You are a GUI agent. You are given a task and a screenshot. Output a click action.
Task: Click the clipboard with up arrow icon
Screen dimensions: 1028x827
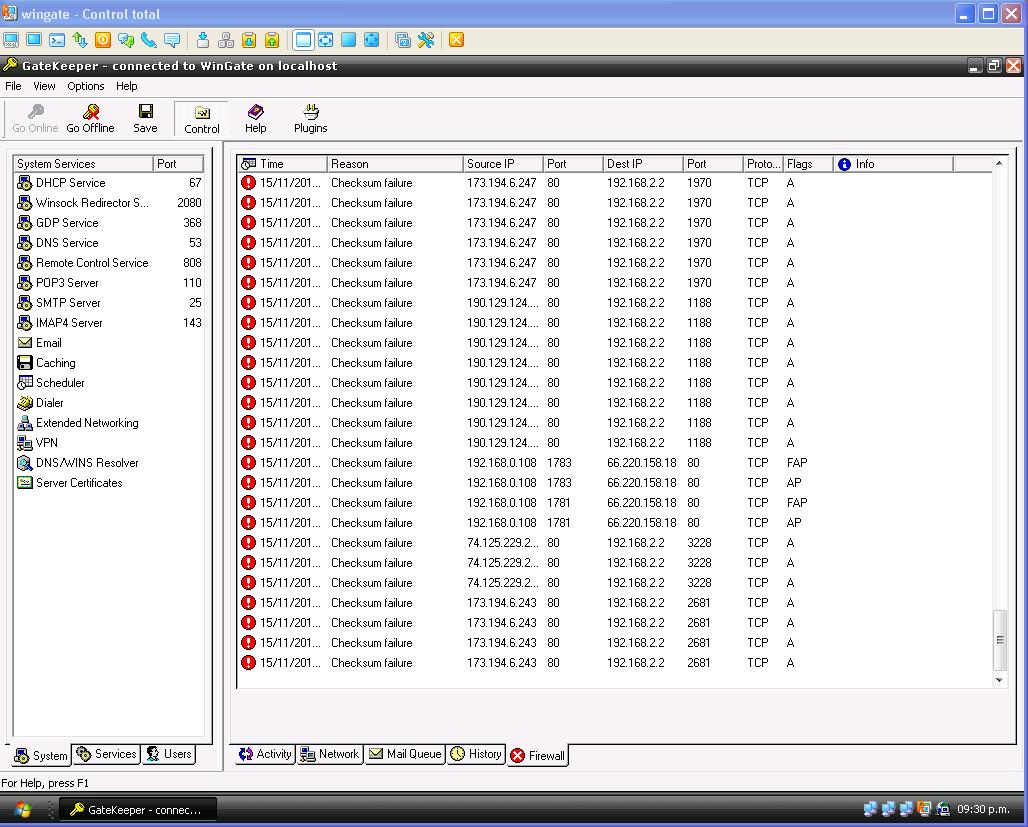272,40
